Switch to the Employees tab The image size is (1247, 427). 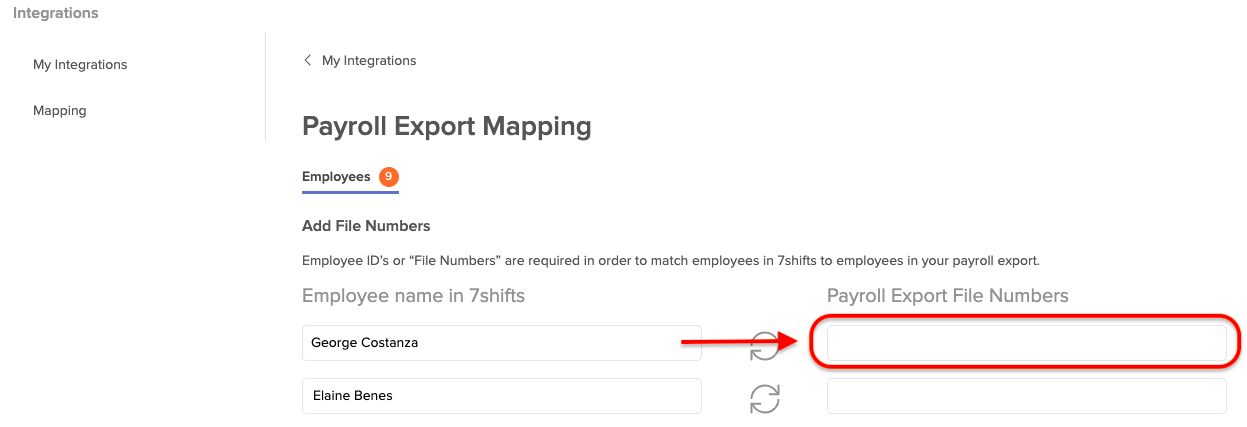click(x=336, y=177)
